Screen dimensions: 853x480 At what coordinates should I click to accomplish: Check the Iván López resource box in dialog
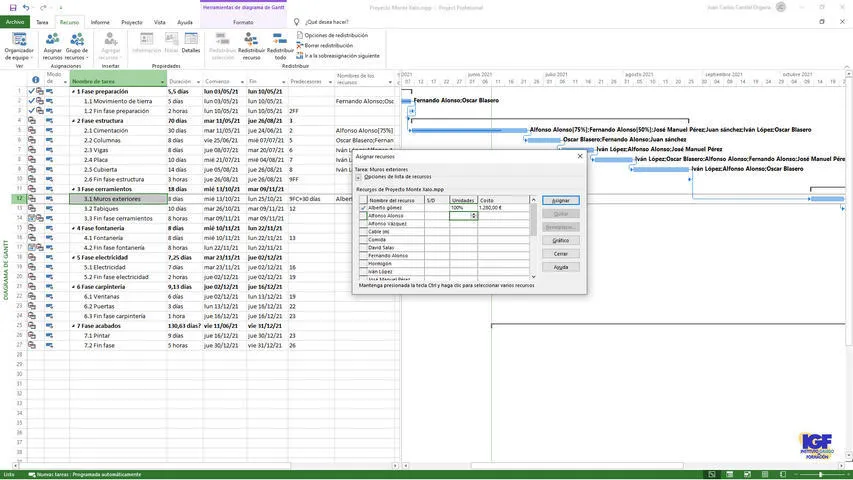(x=363, y=272)
